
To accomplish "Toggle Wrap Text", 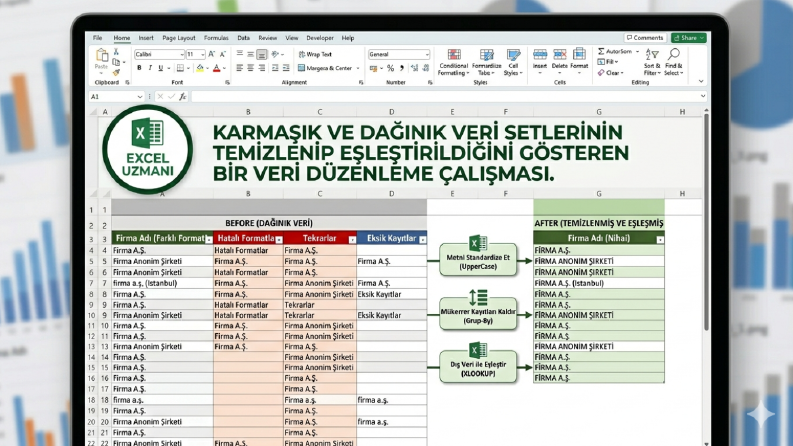I will 315,54.
